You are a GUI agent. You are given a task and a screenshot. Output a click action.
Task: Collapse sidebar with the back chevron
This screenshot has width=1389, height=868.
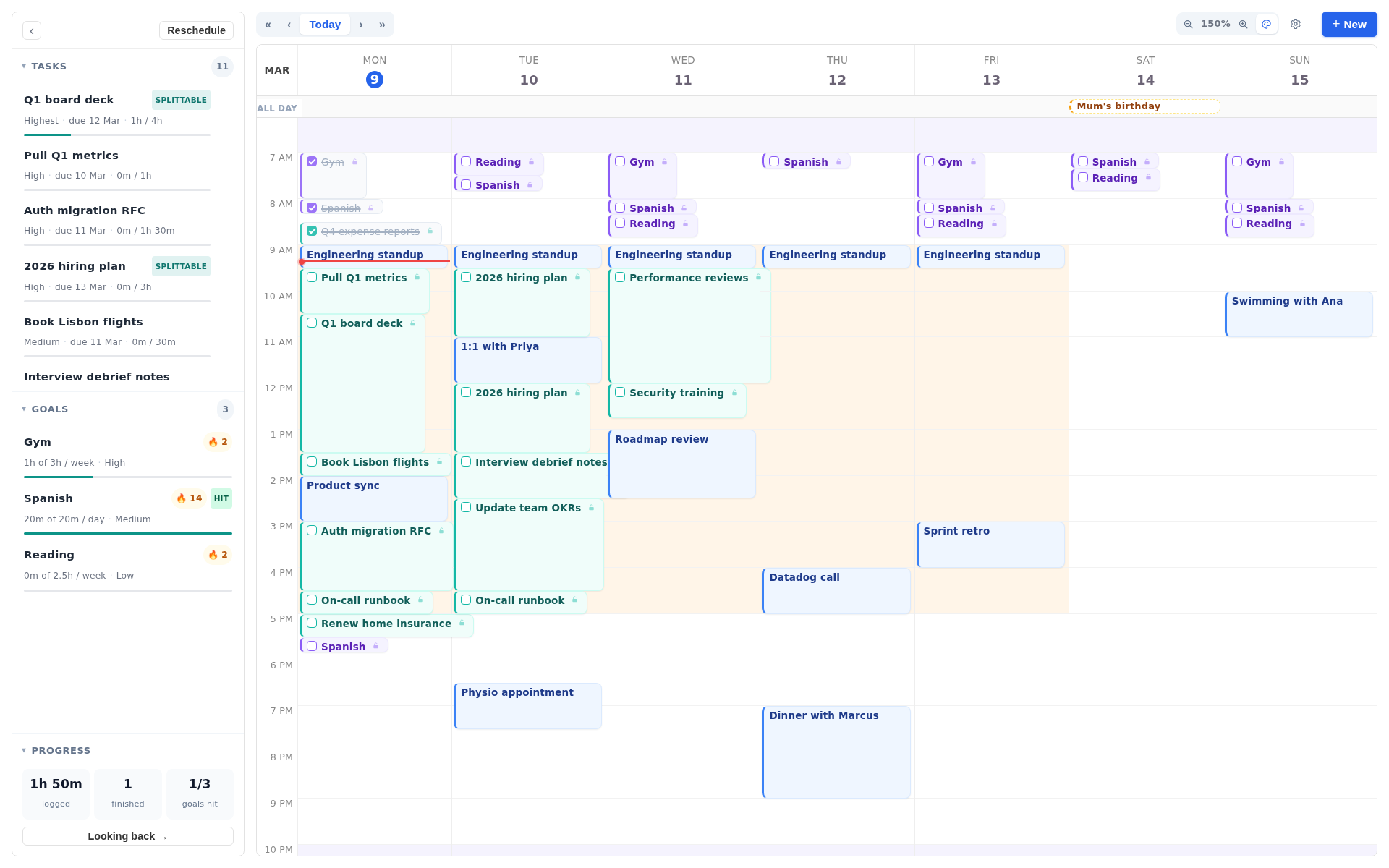pyautogui.click(x=32, y=30)
